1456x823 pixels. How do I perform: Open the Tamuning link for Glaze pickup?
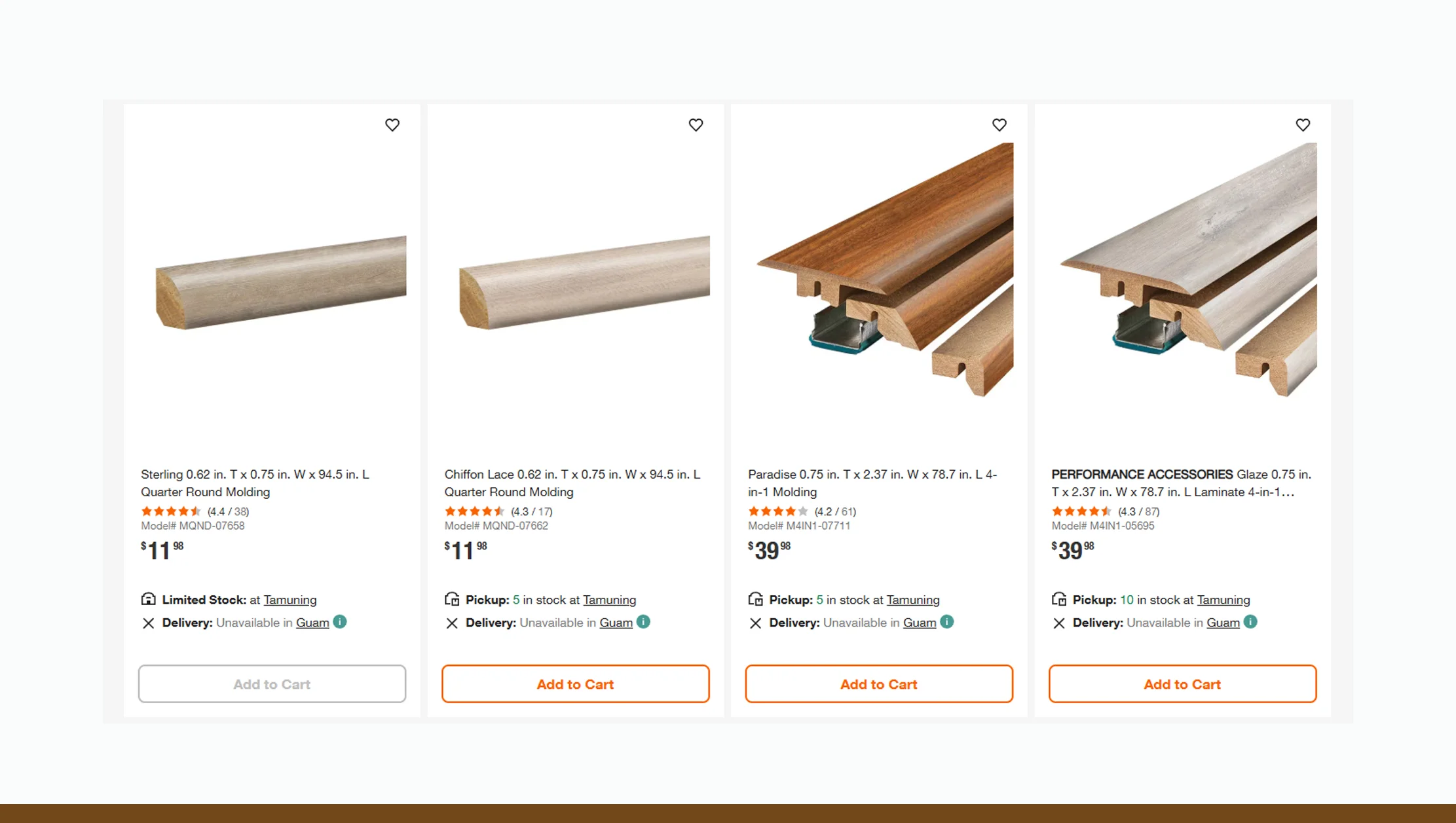click(x=1223, y=600)
